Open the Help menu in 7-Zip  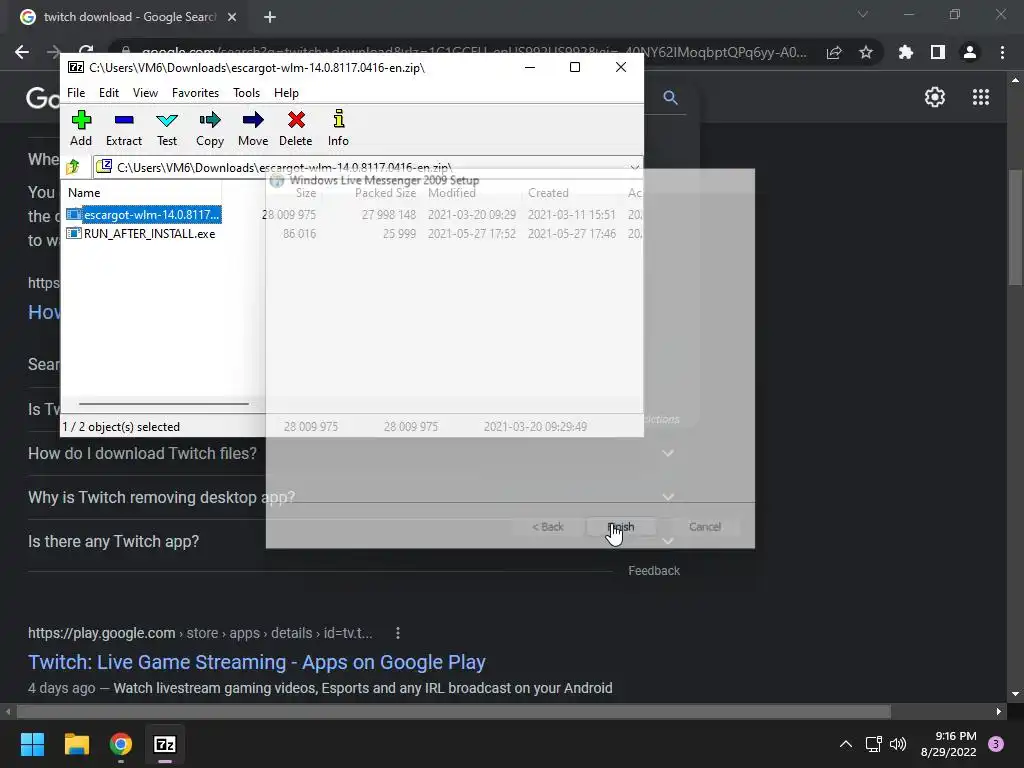[x=286, y=93]
